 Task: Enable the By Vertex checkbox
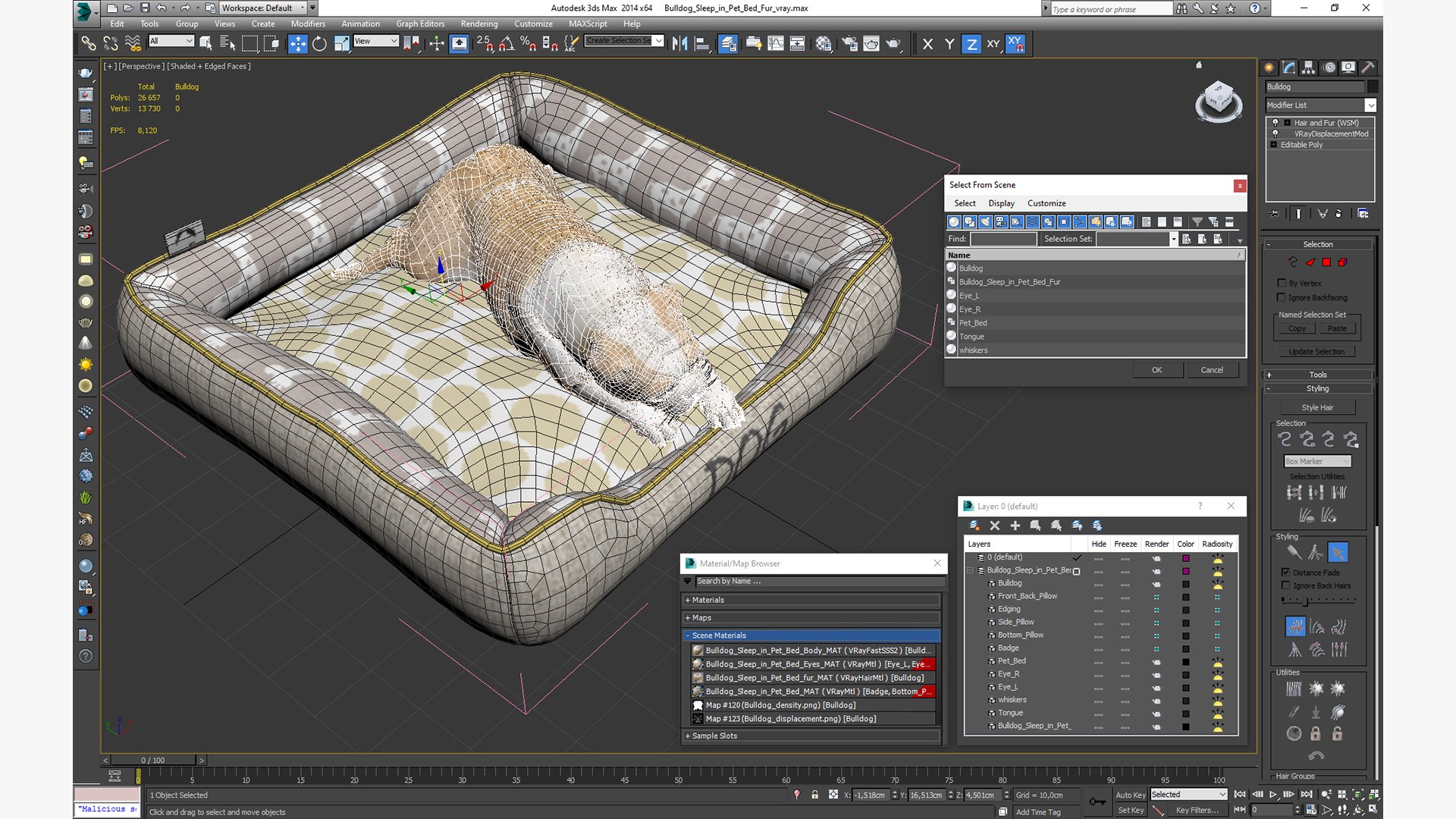click(x=1282, y=283)
